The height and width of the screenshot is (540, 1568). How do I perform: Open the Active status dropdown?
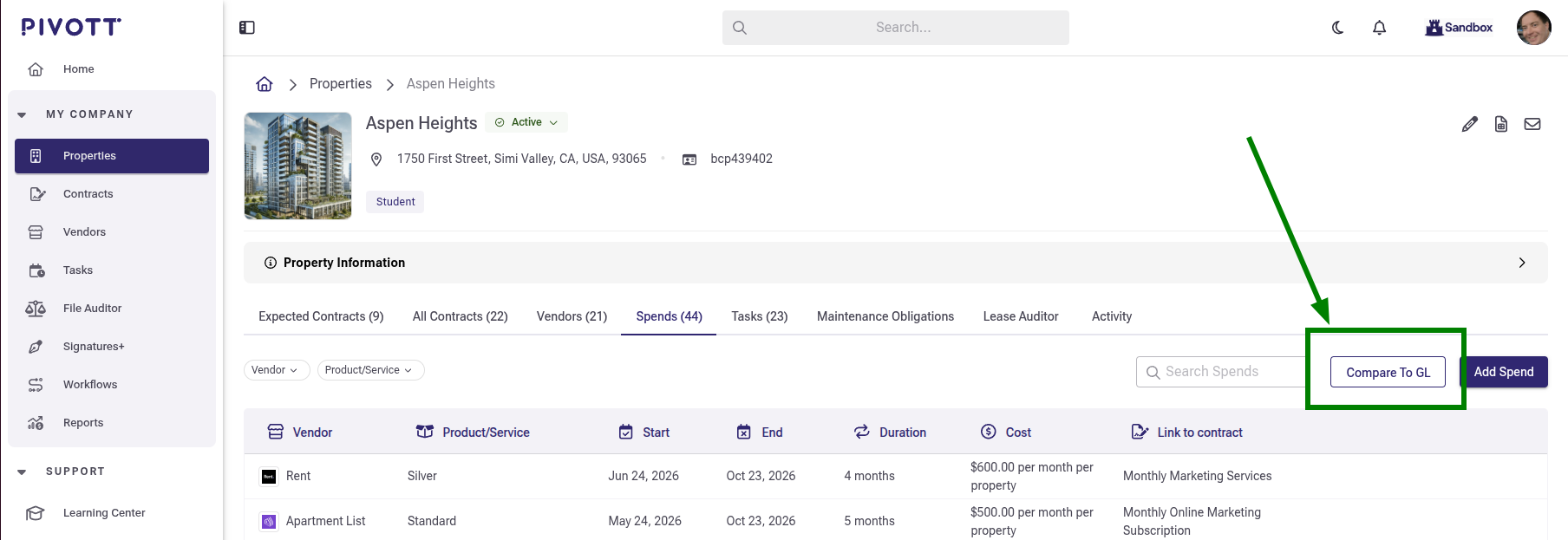[526, 122]
